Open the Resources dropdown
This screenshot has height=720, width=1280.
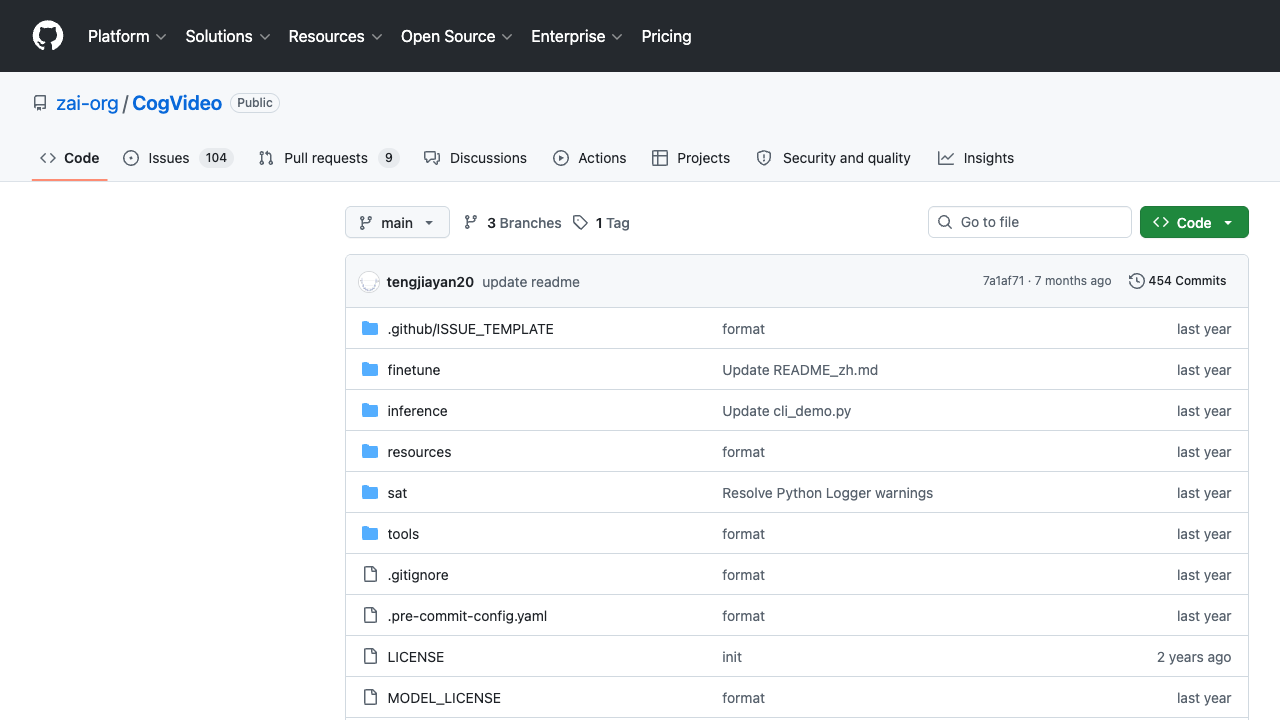pos(335,36)
